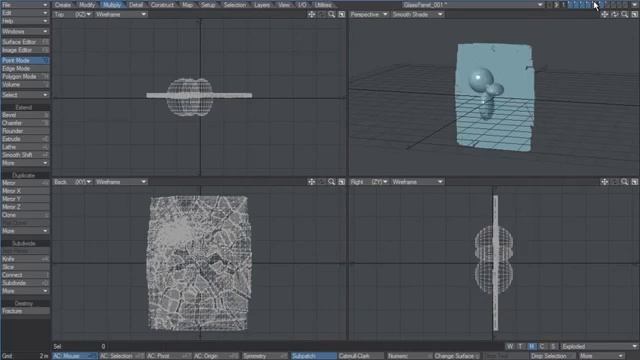Open the Select dropdown in the sidebar

coord(25,95)
